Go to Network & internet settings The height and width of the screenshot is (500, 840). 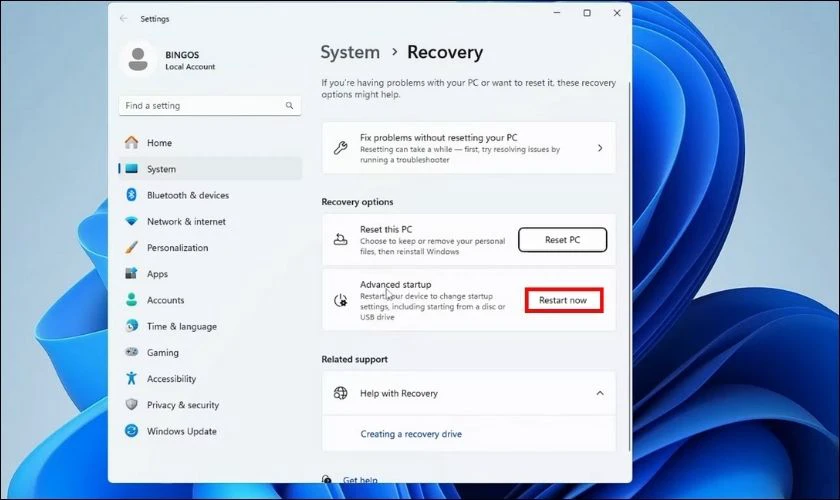click(x=210, y=221)
